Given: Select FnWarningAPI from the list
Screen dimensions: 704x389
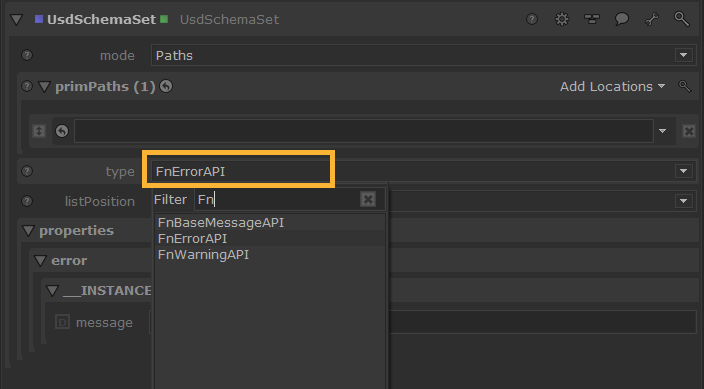Looking at the screenshot, I should point(203,255).
